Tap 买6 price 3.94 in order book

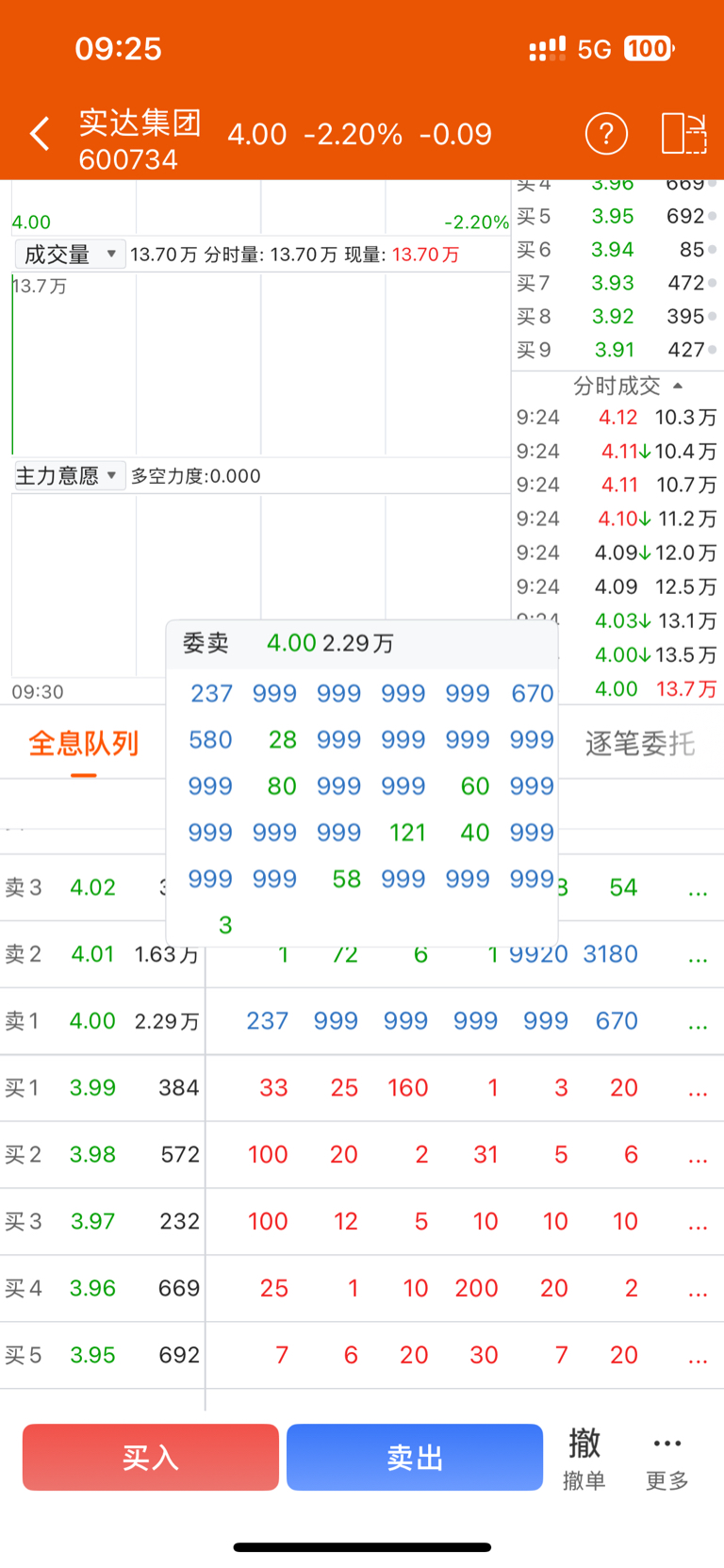(x=612, y=249)
